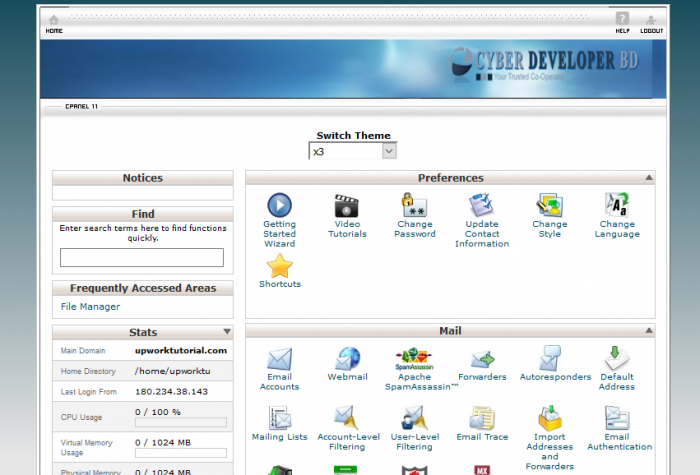Go to Home in top bar
The image size is (700, 475).
[x=54, y=23]
